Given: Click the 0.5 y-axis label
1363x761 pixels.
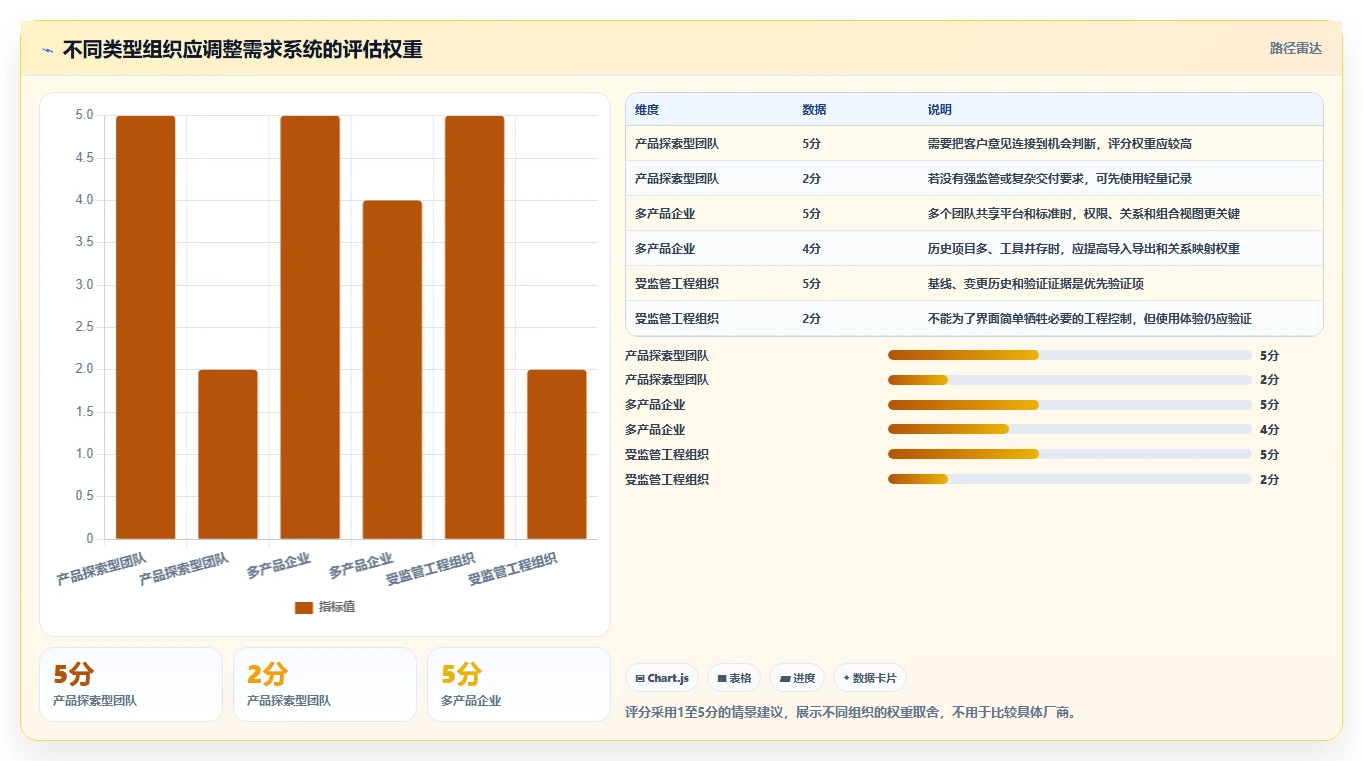Looking at the screenshot, I should click(x=84, y=496).
